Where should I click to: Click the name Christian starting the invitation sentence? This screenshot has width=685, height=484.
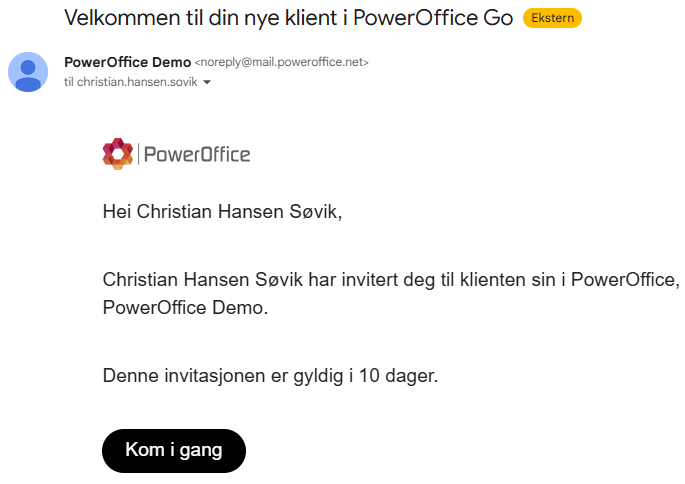(x=140, y=280)
